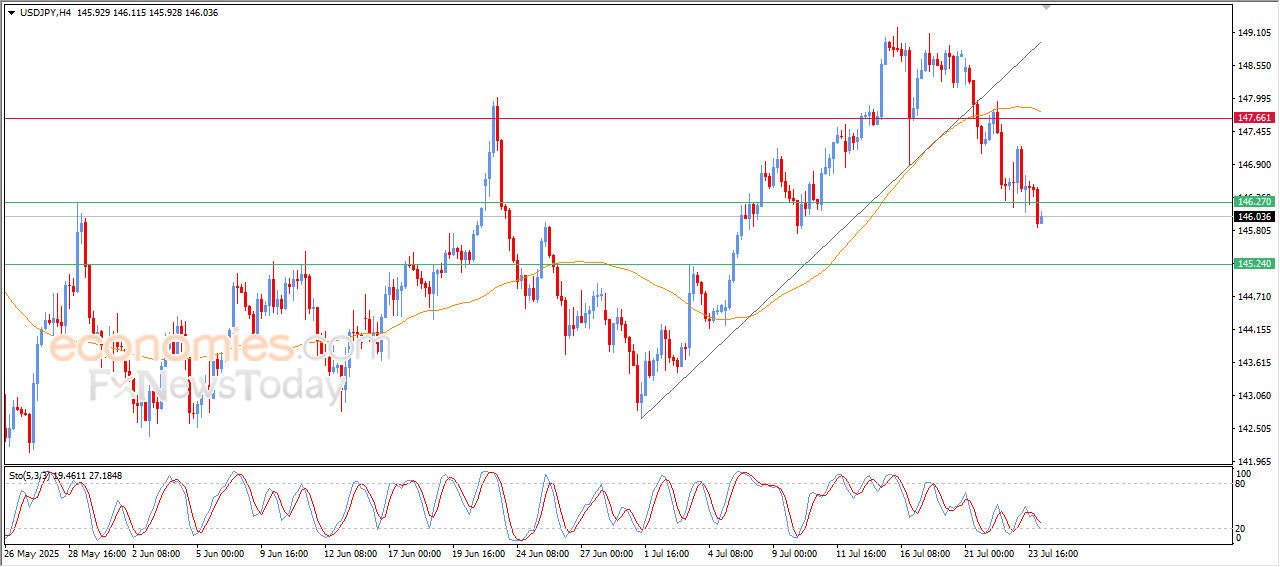Click the 143.615 value on price axis
Viewport: 1280px width, 567px height.
click(1254, 363)
